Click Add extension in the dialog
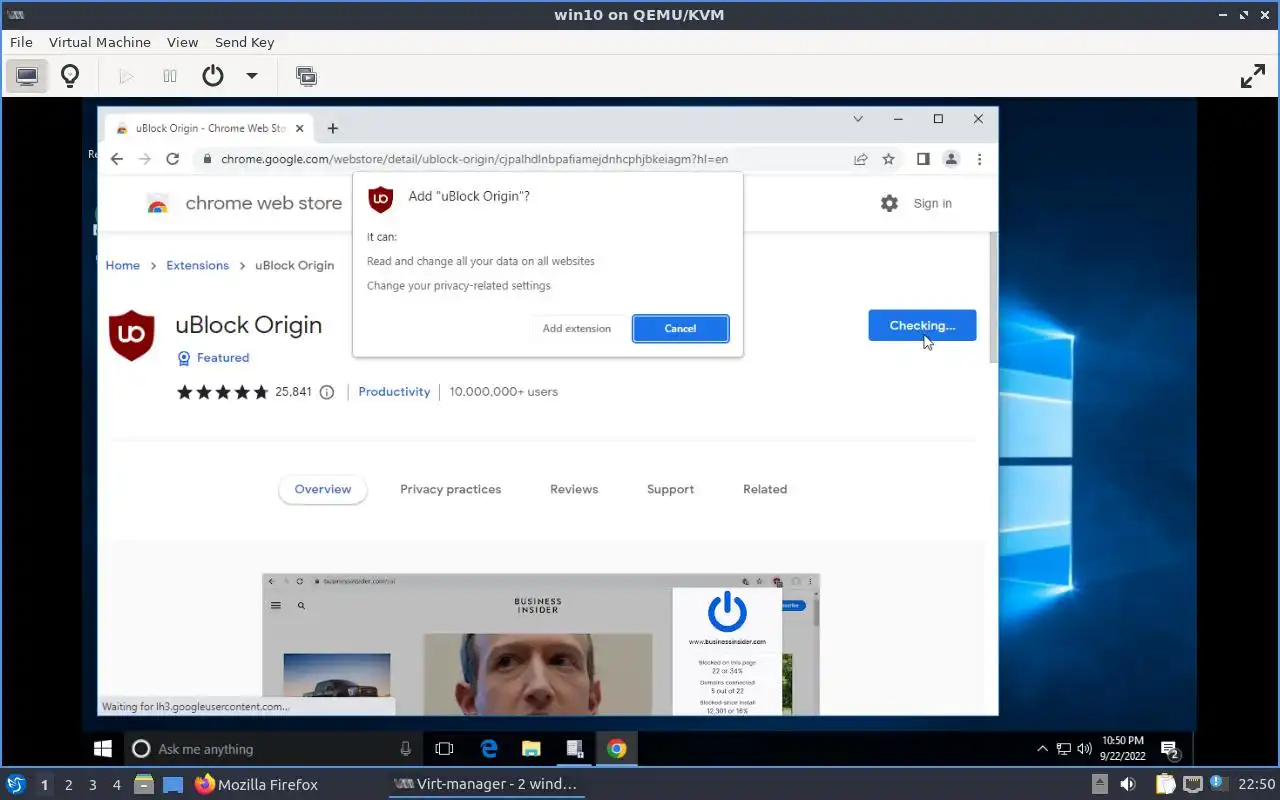The image size is (1280, 800). (577, 328)
